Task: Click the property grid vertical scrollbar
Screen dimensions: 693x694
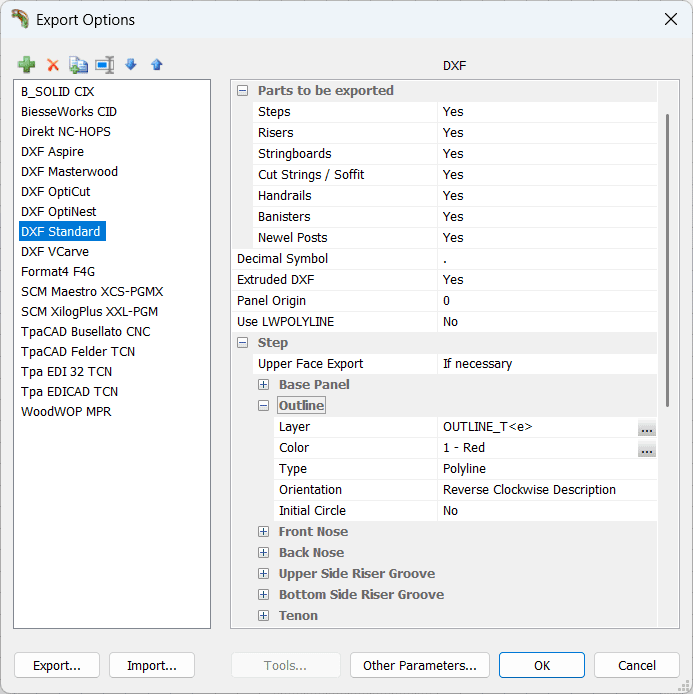Action: 667,260
